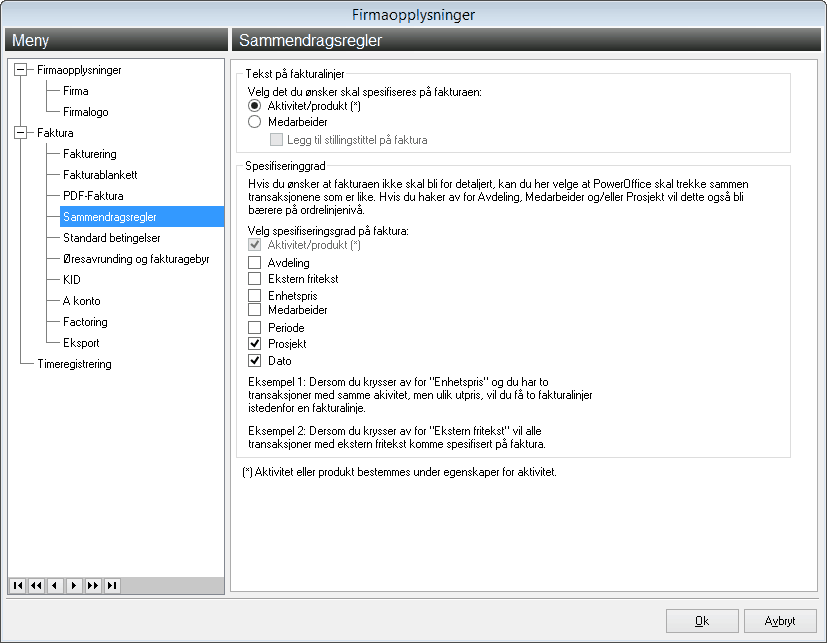
Task: Step to previous record arrow
Action: click(55, 586)
